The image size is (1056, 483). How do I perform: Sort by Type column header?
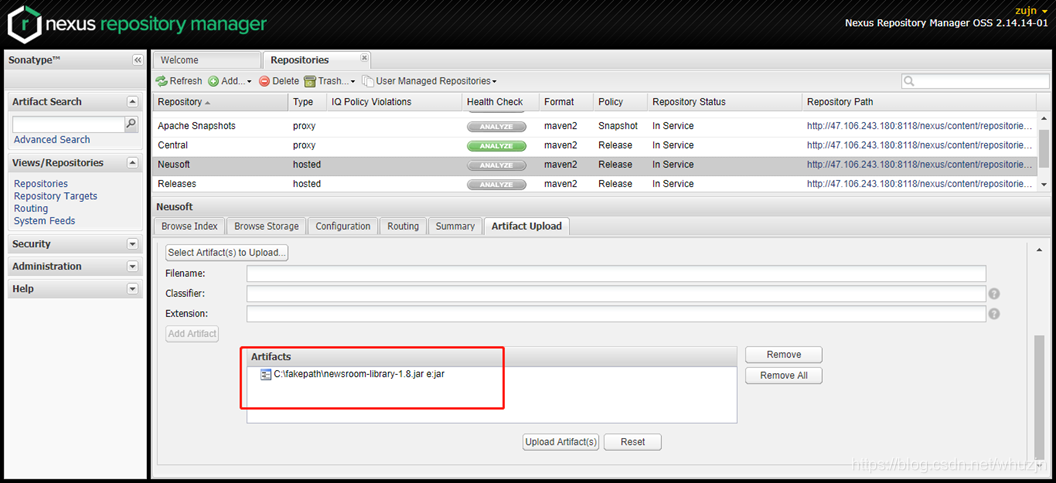coord(307,102)
